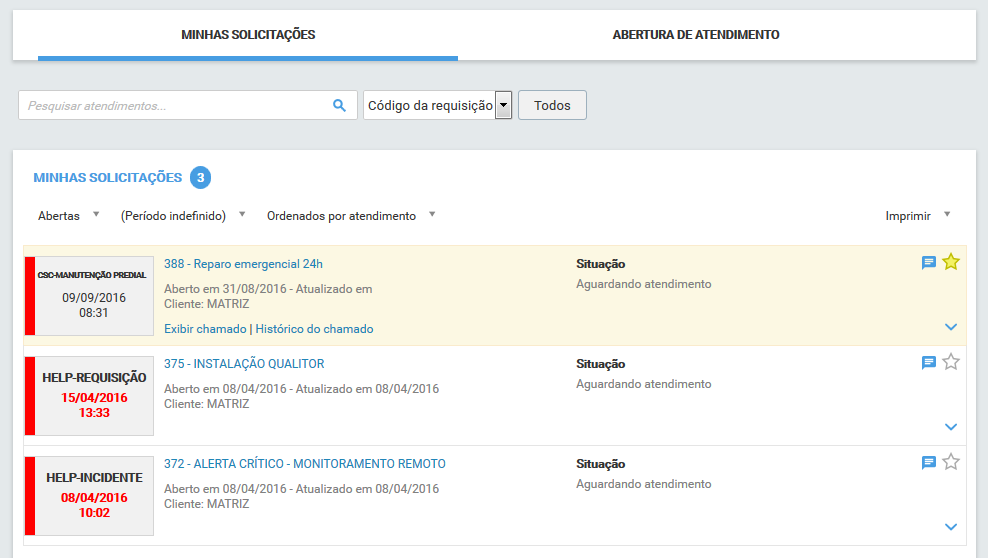
Task: Open message icon for ticket 375
Action: 929,363
